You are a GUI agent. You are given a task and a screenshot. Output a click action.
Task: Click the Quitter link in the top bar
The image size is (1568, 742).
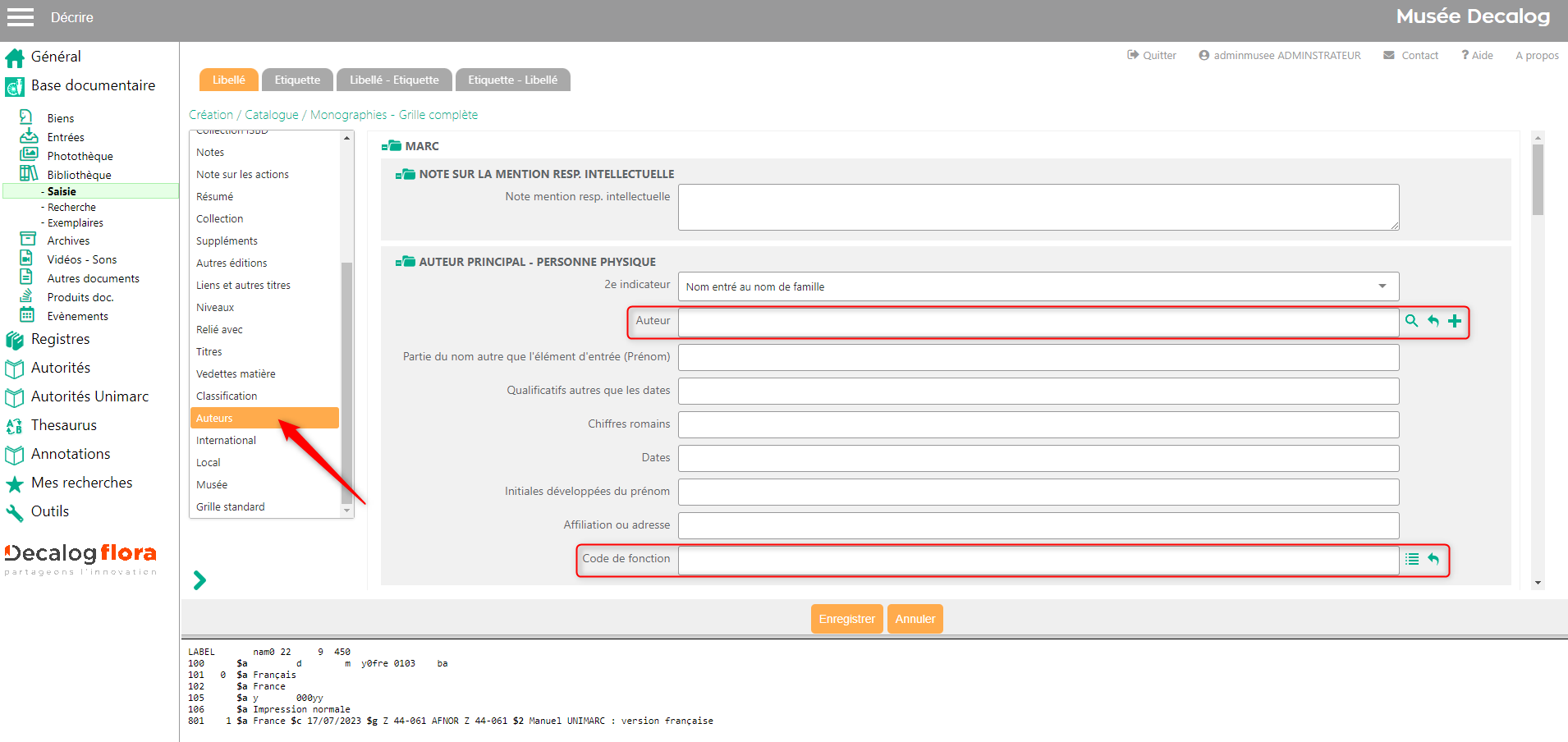tap(1152, 56)
